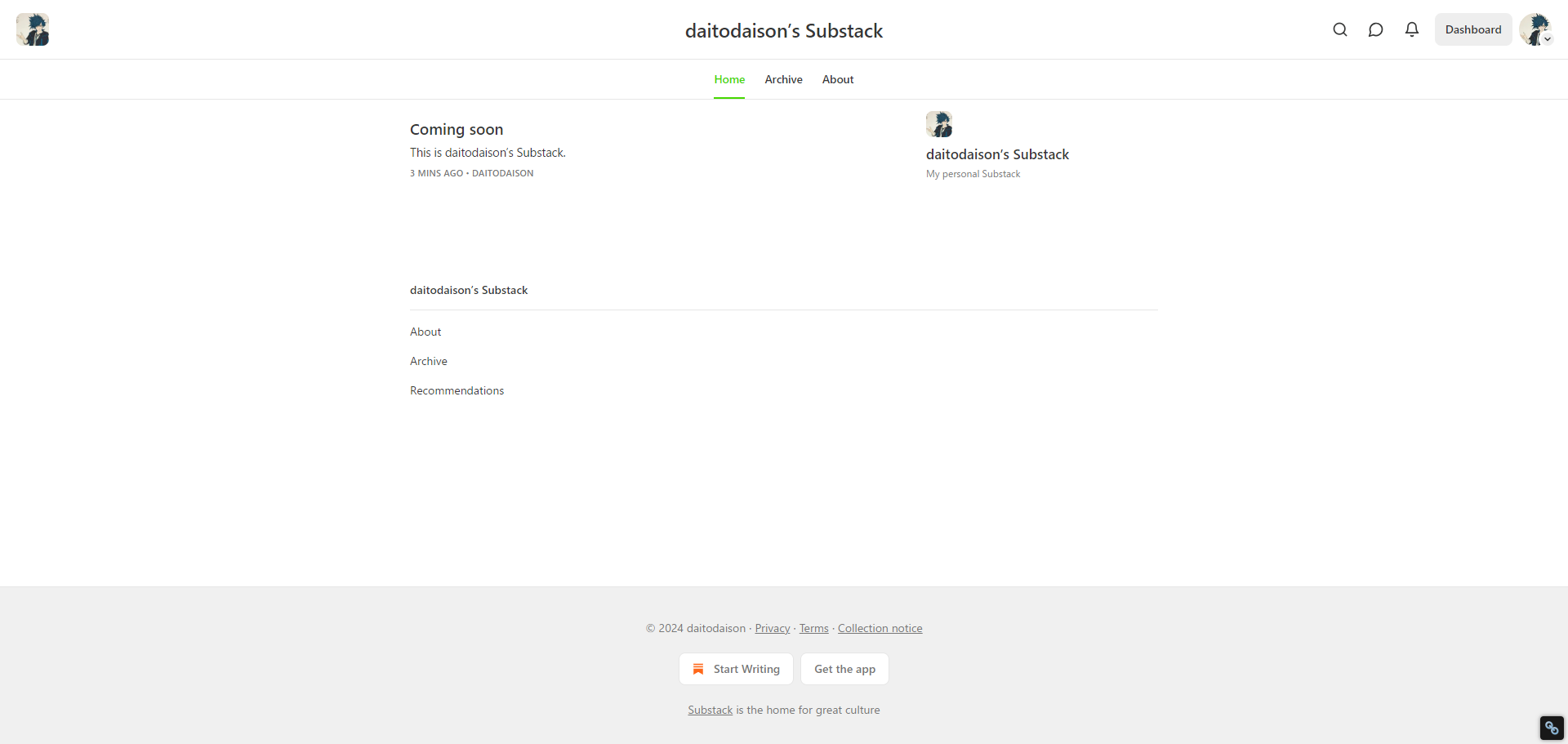Switch to the Archive tab

(783, 79)
